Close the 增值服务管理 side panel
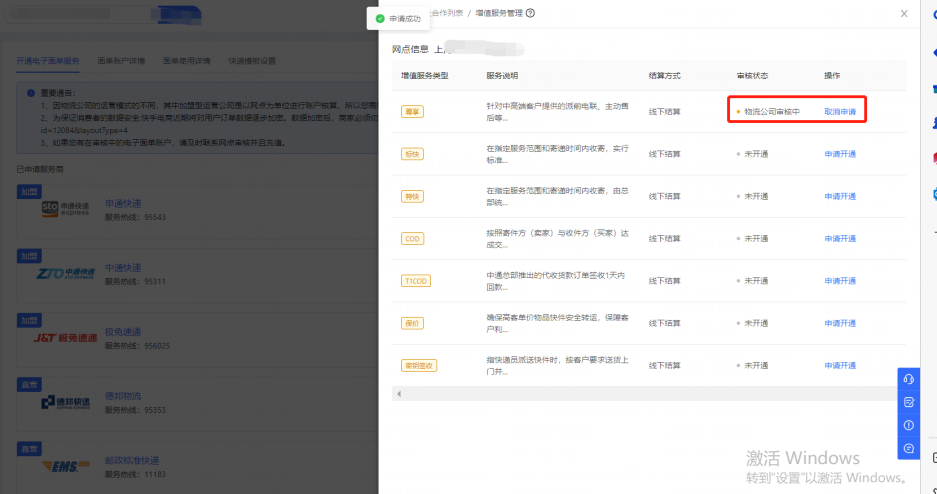Image resolution: width=937 pixels, height=494 pixels. tap(904, 14)
